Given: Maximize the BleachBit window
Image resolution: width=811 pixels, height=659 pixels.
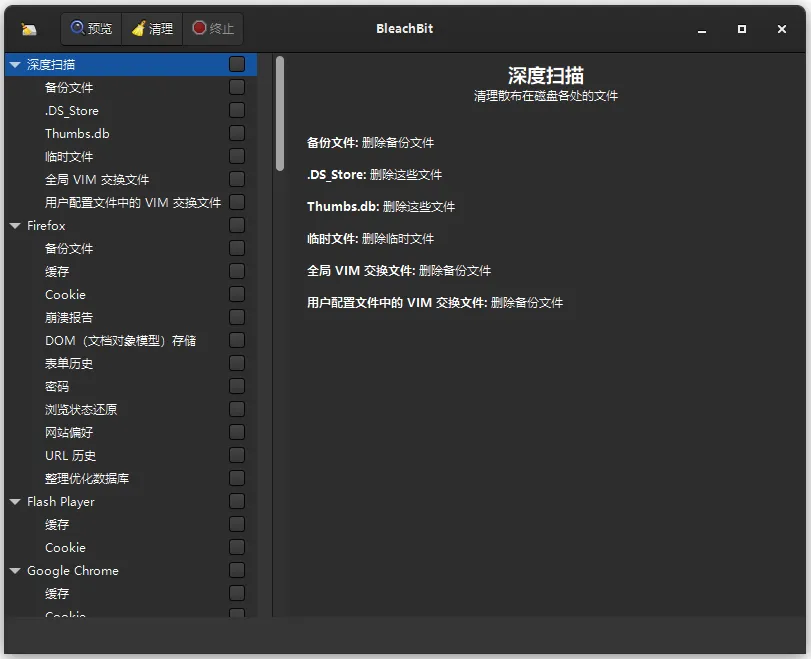Looking at the screenshot, I should [742, 29].
